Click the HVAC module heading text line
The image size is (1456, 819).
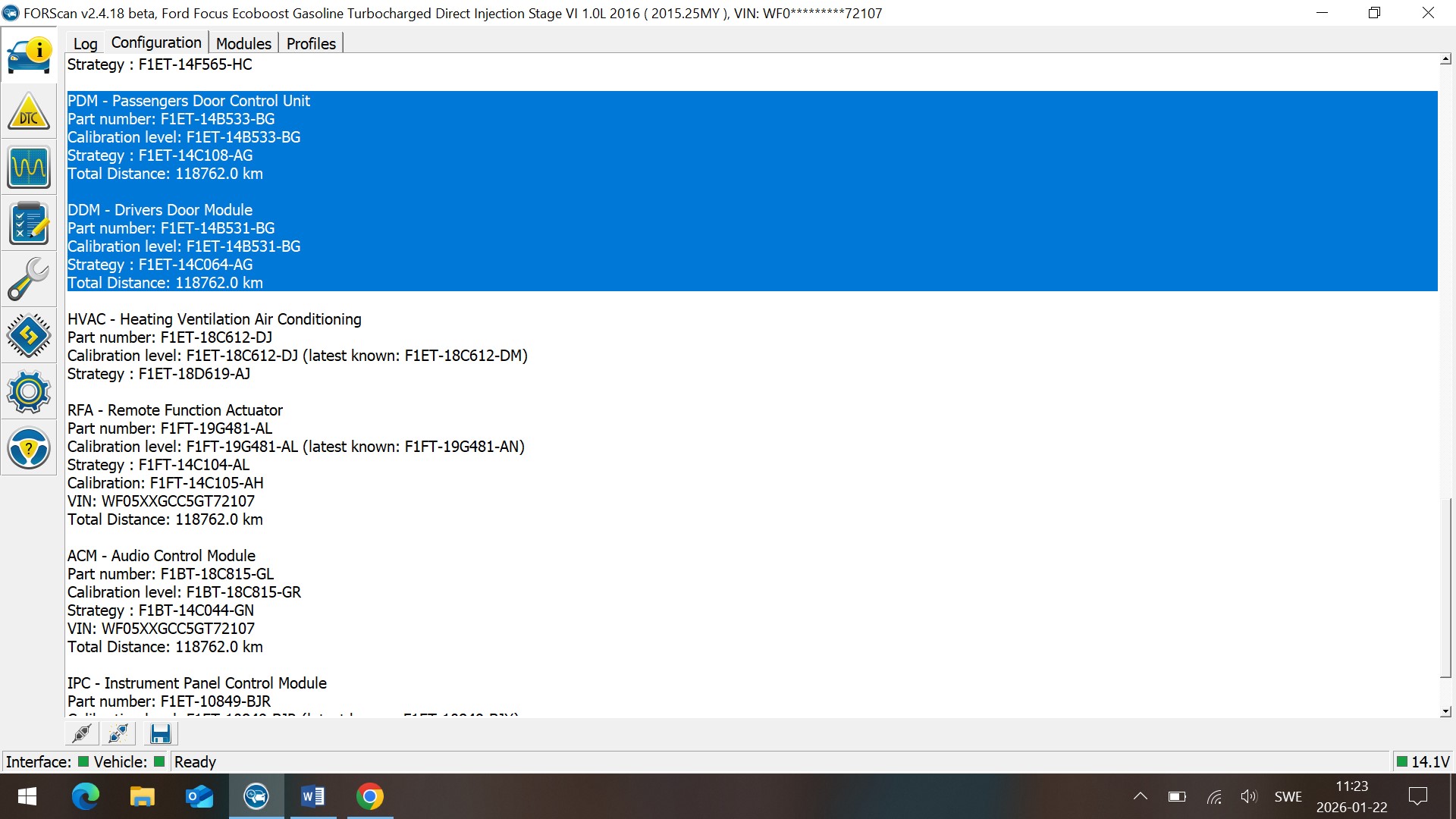tap(215, 319)
